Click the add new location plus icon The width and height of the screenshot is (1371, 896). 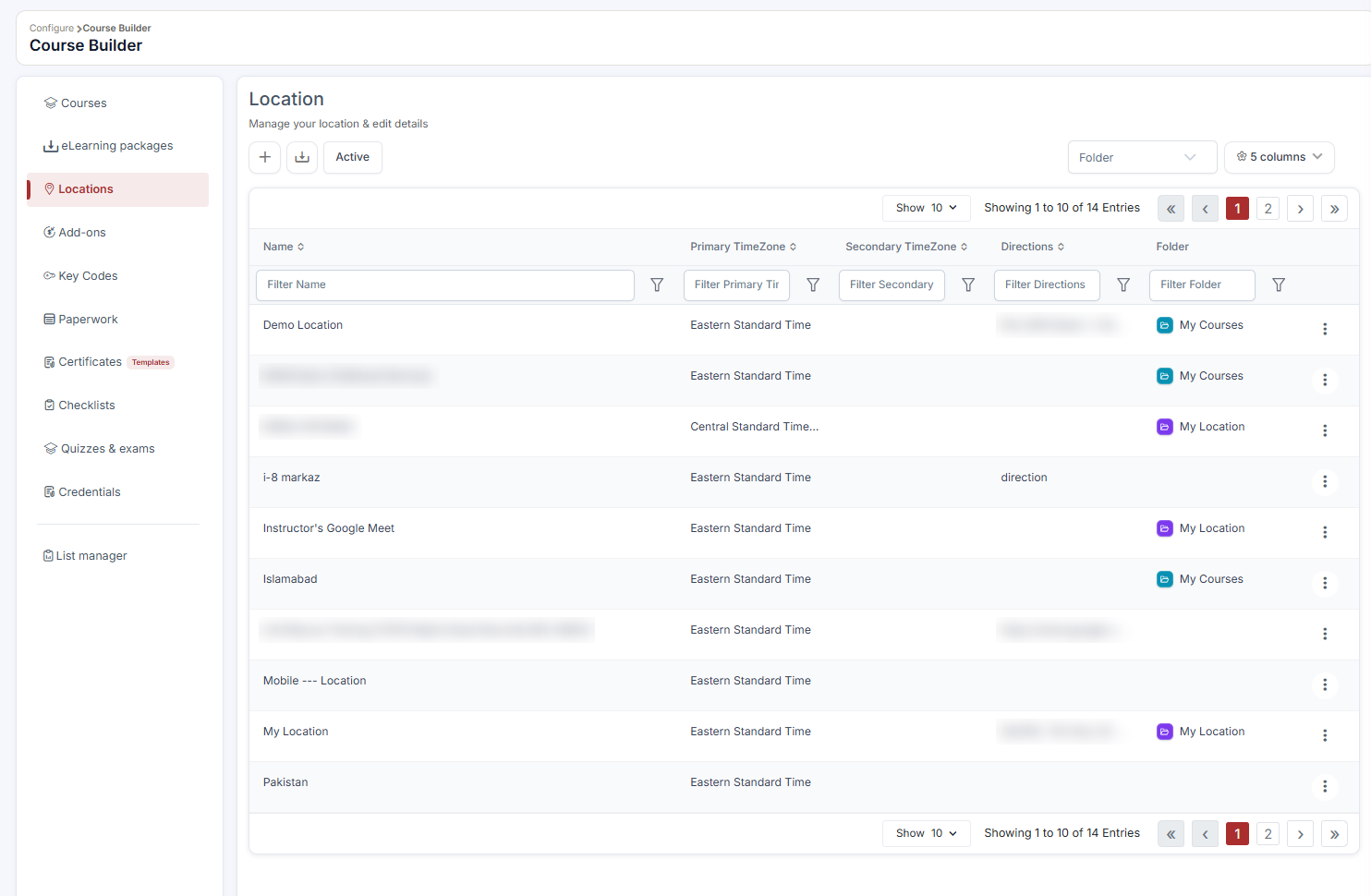[x=265, y=157]
